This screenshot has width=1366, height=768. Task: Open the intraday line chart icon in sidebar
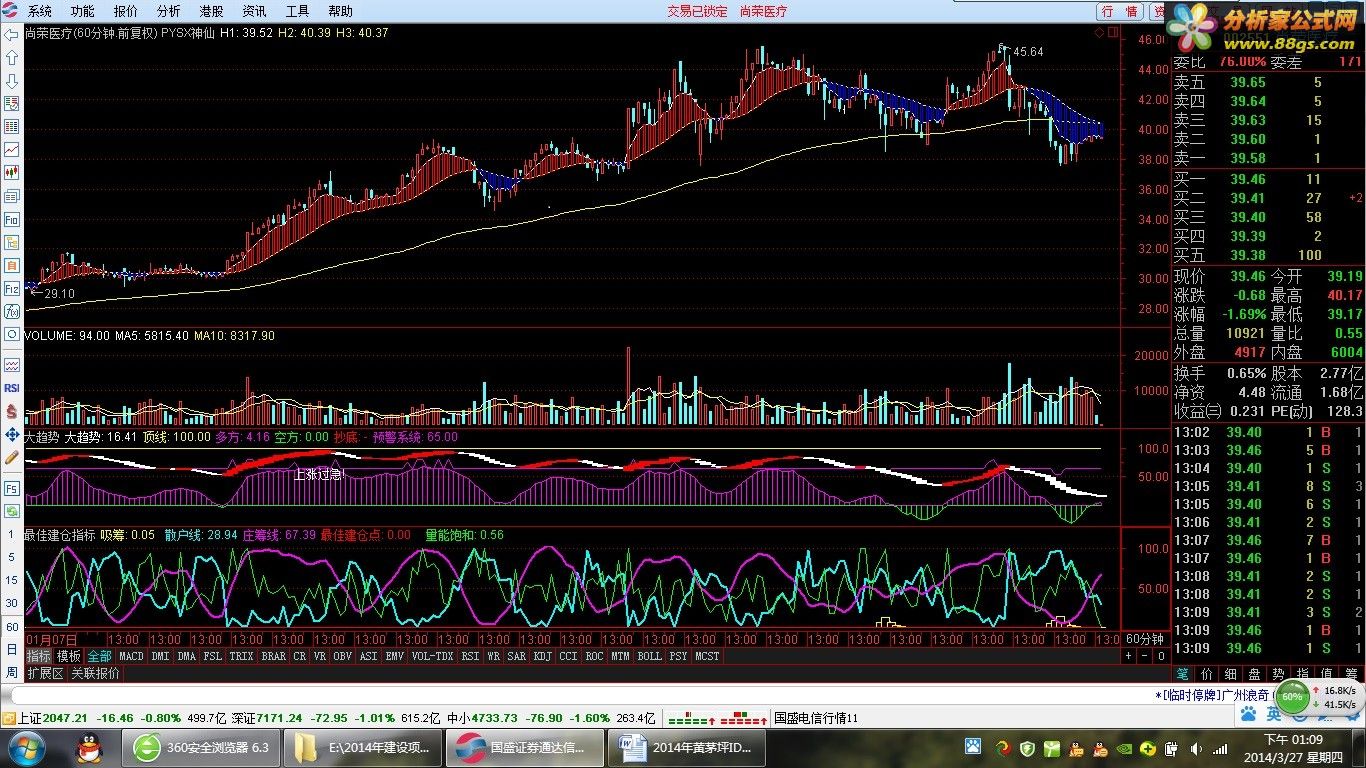tap(12, 149)
